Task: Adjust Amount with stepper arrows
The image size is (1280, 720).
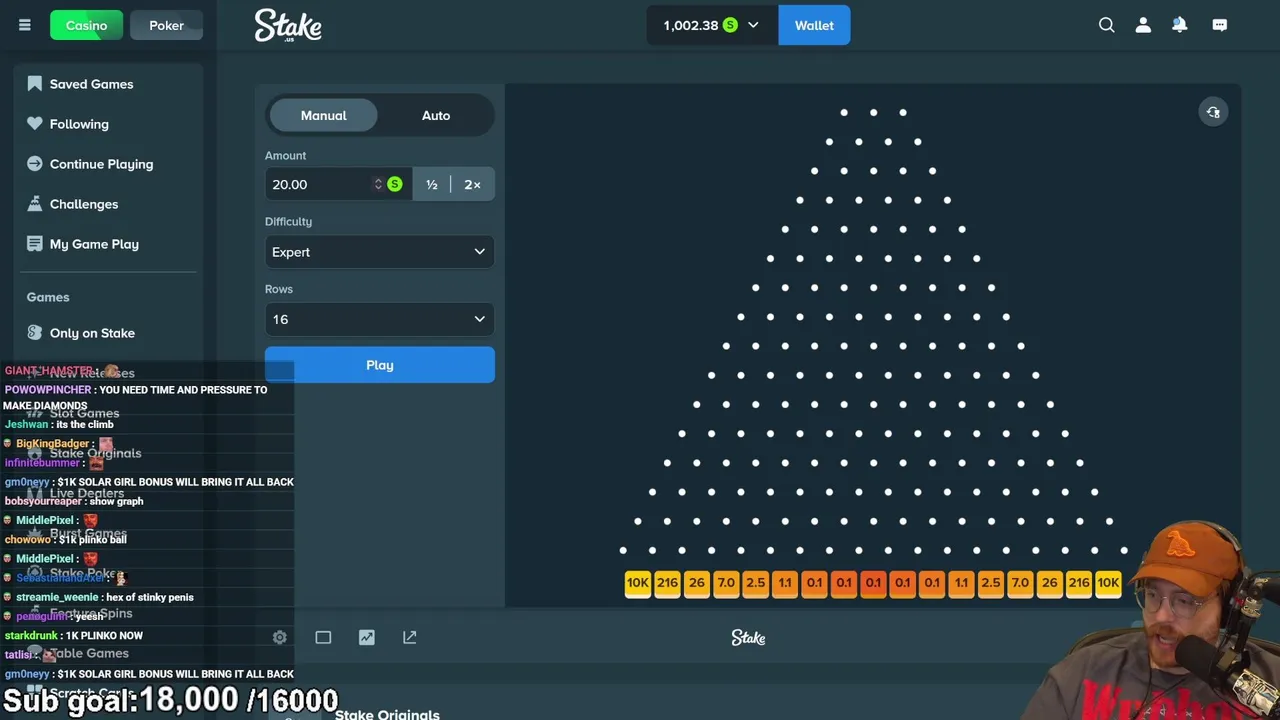Action: point(378,184)
